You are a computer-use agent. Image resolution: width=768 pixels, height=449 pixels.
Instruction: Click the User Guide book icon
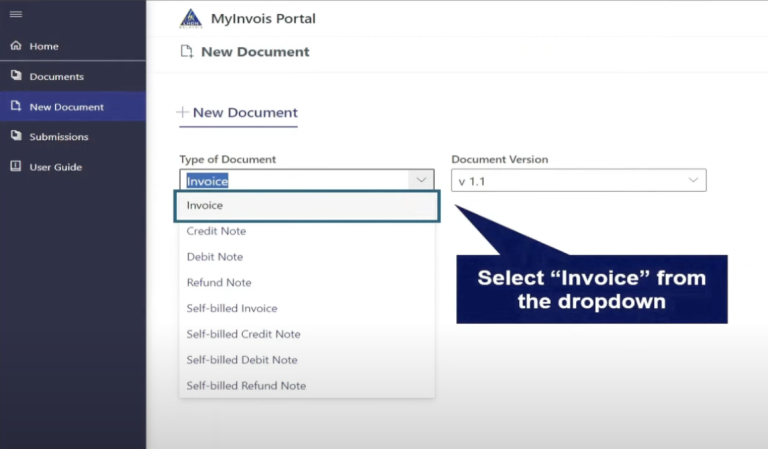[16, 166]
